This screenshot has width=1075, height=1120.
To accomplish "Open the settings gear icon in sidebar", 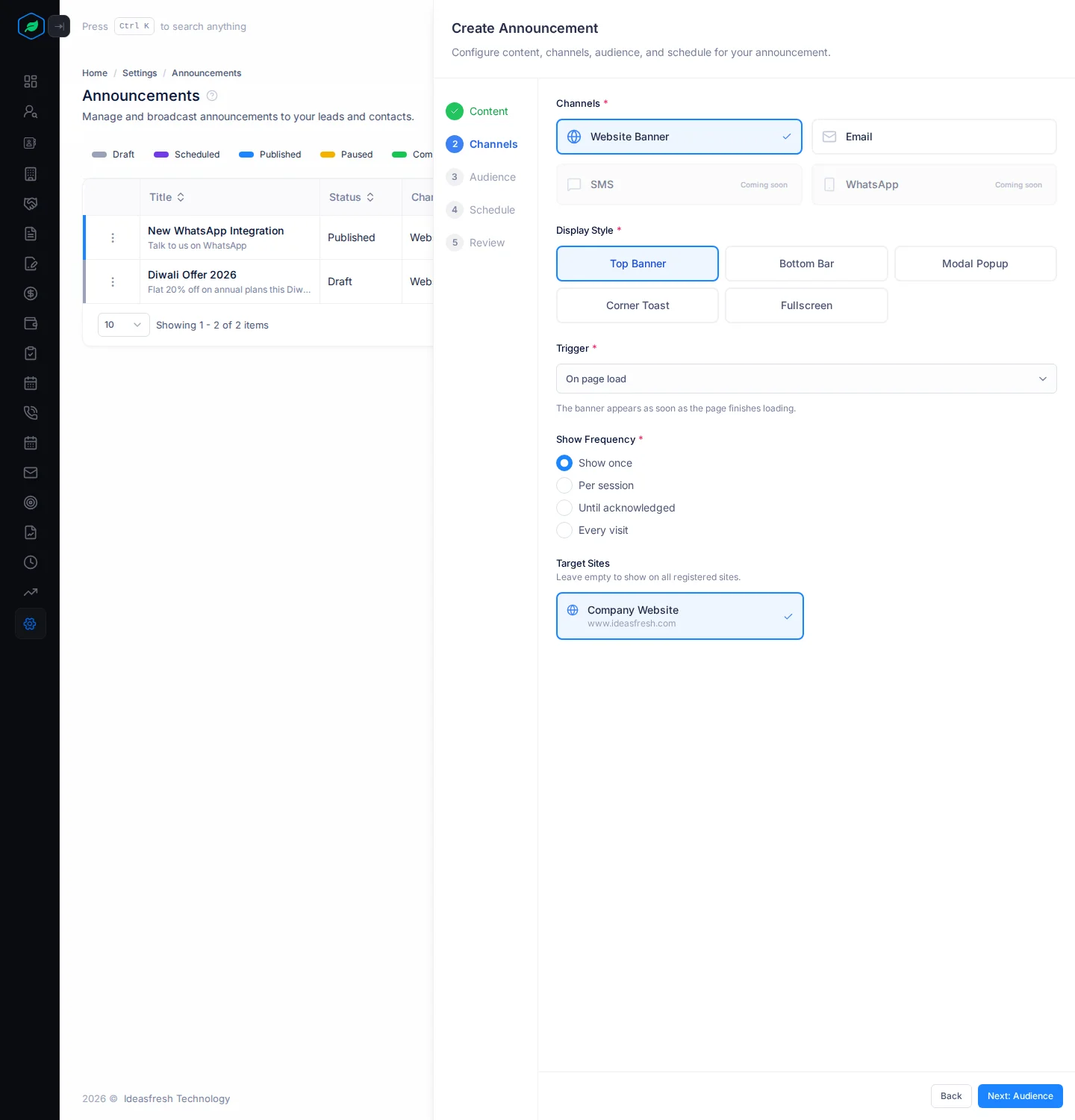I will click(x=31, y=623).
